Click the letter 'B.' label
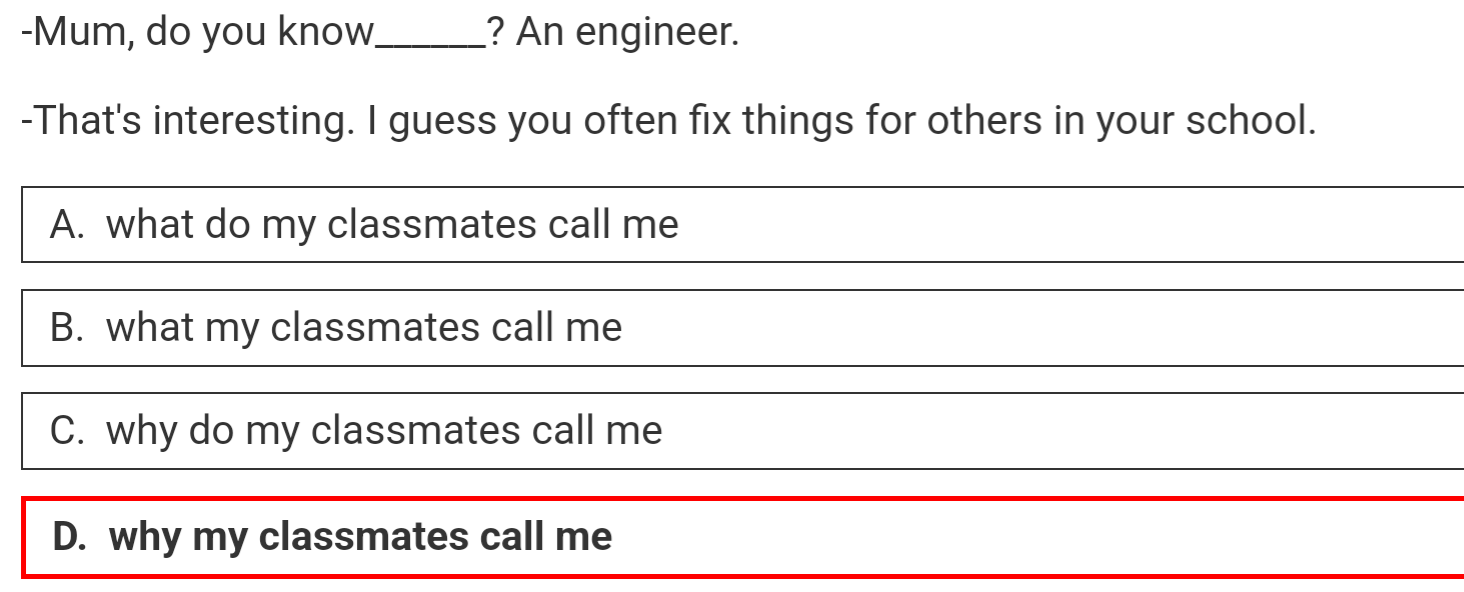 [x=67, y=328]
